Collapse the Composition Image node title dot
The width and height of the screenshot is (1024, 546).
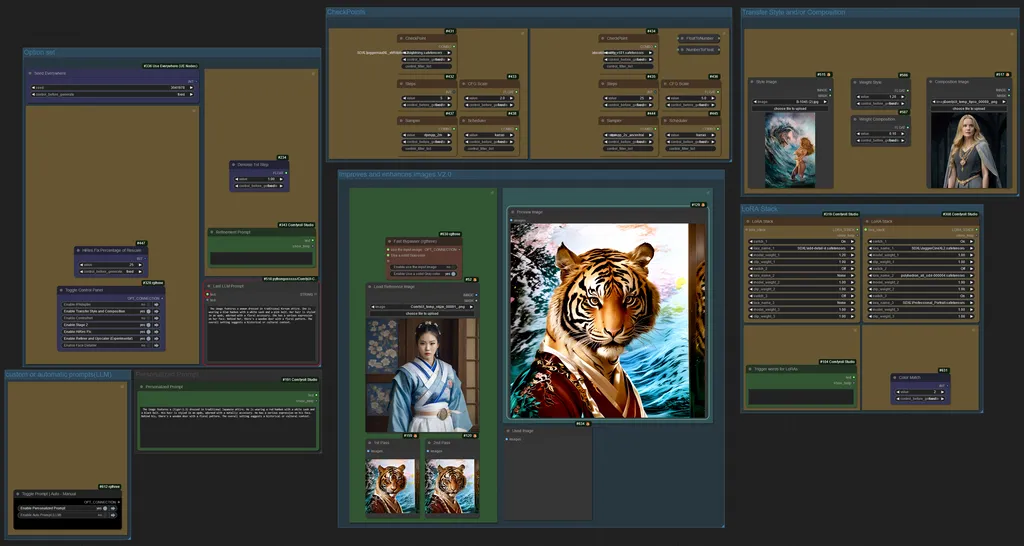931,82
